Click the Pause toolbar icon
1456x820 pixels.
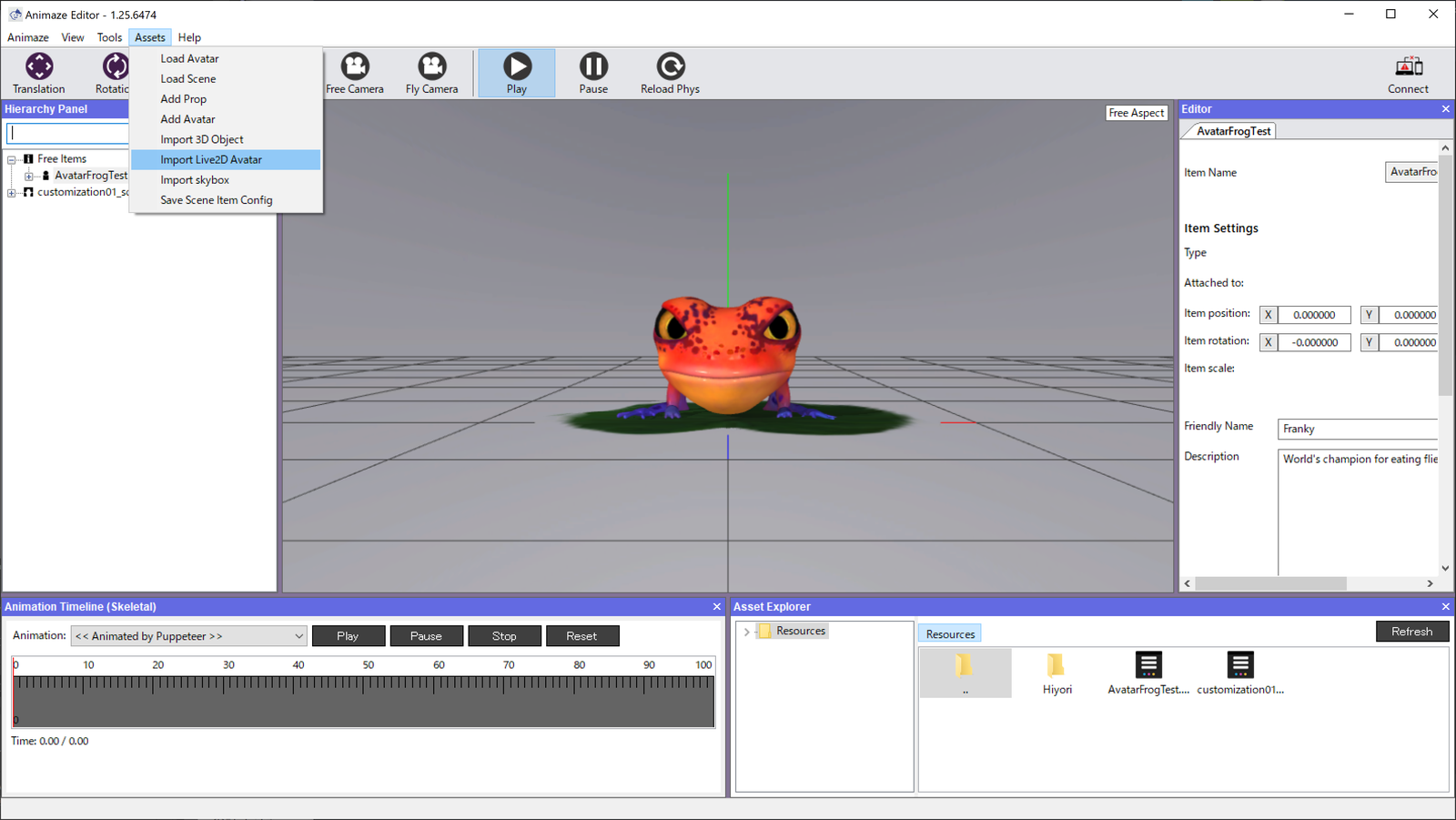tap(593, 67)
